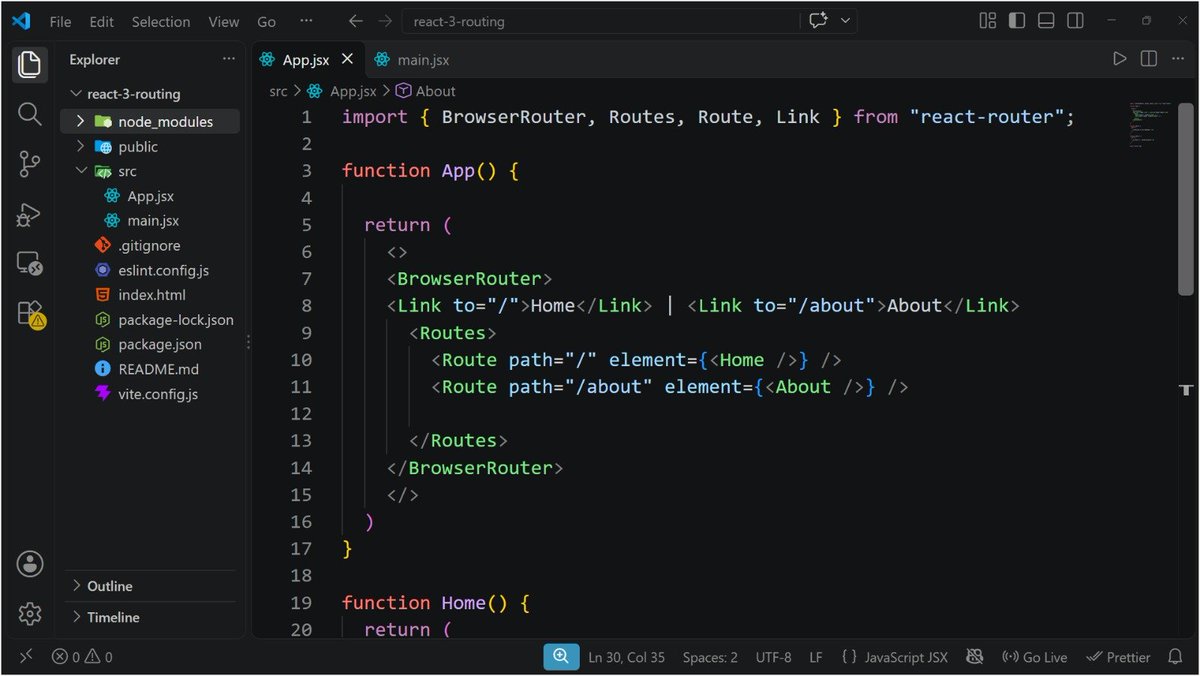Open the Explorer view in activity bar

pyautogui.click(x=29, y=65)
